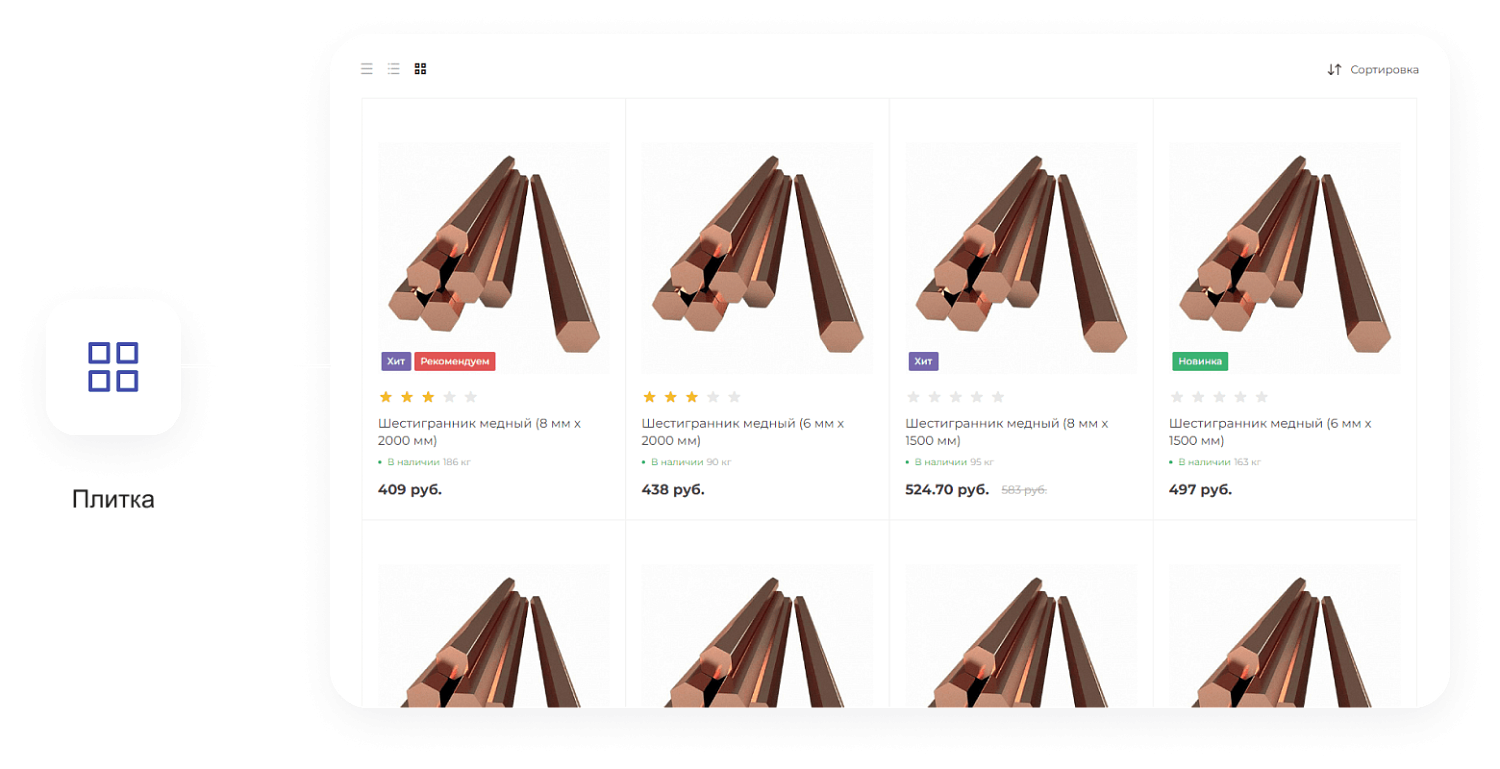This screenshot has height=769, width=1500.
Task: Click the large Плитка tile icon card
Action: pyautogui.click(x=113, y=367)
